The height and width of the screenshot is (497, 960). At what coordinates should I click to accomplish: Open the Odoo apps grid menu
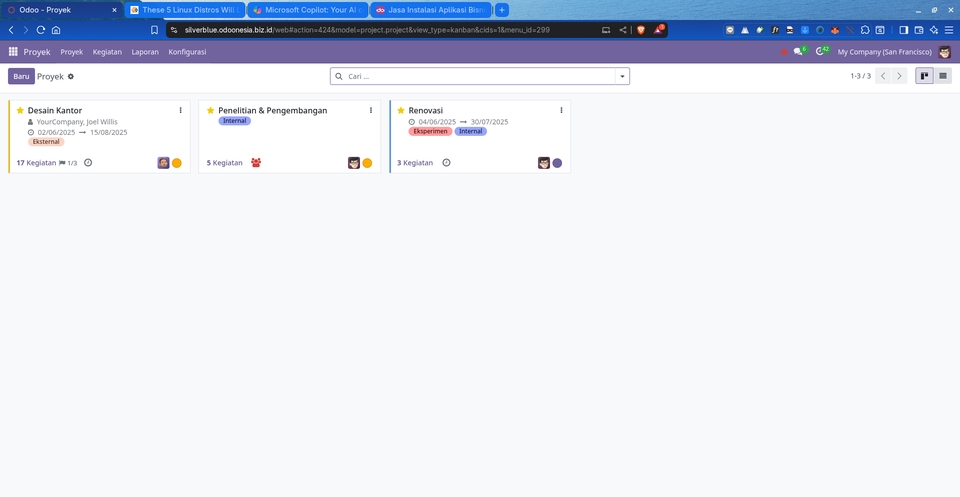13,51
